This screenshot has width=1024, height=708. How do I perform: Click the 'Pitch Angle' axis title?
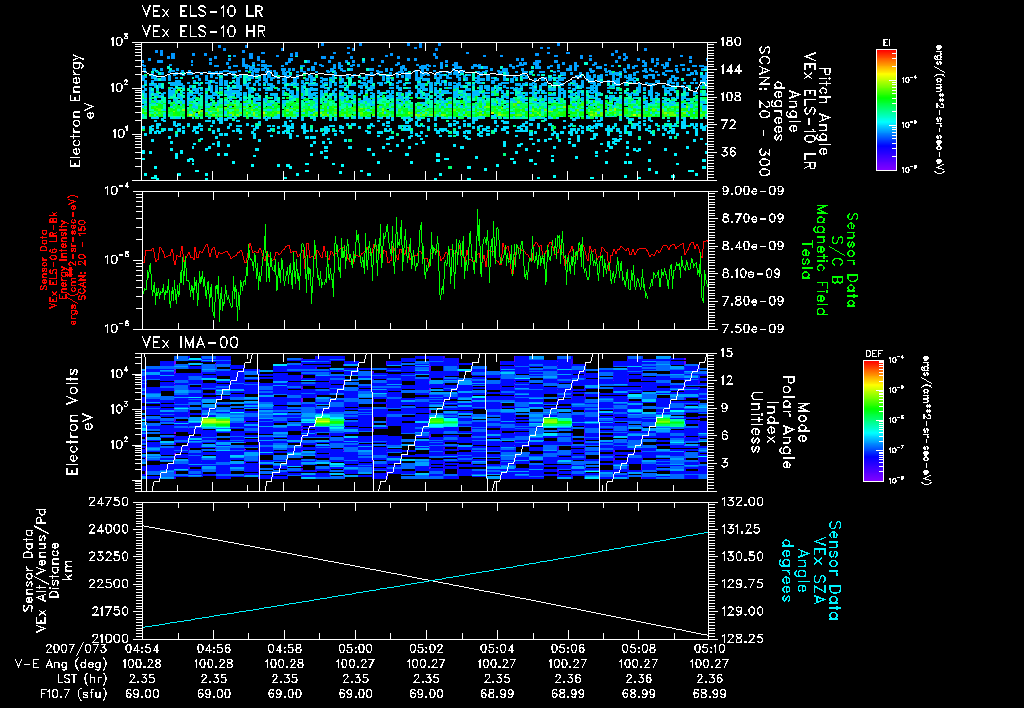pos(825,111)
